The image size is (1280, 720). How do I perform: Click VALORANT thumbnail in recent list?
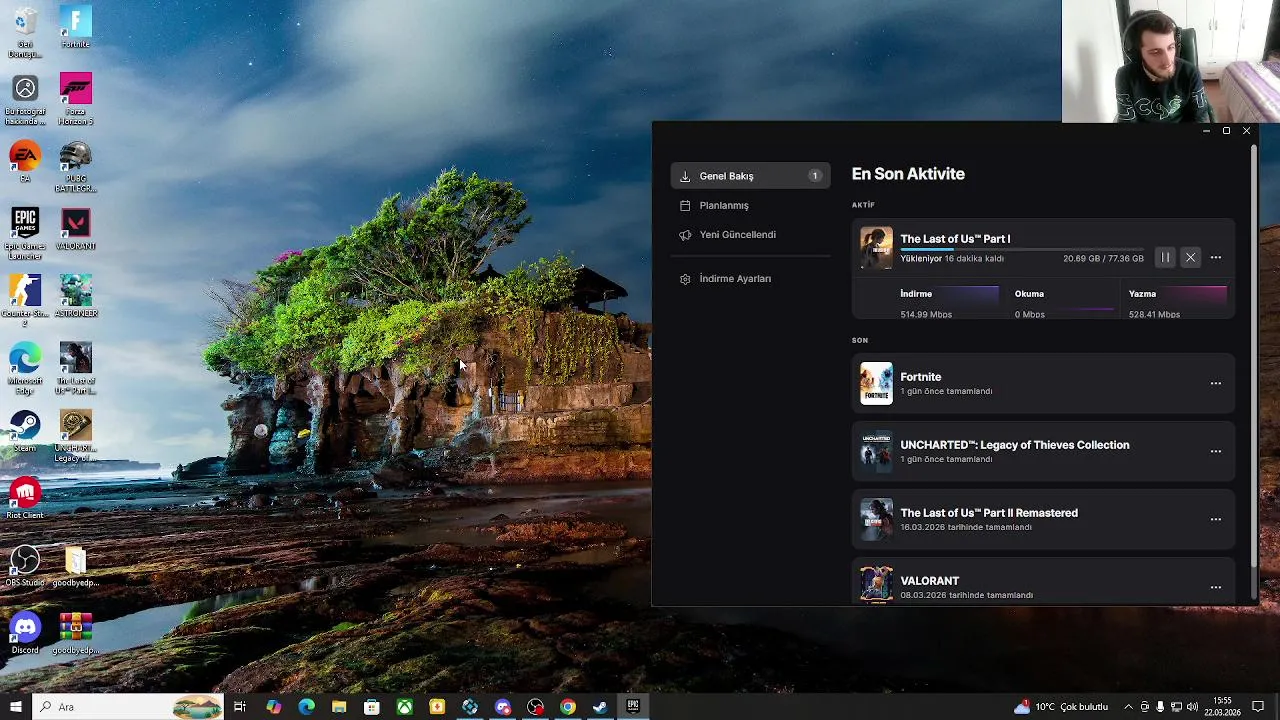[876, 585]
